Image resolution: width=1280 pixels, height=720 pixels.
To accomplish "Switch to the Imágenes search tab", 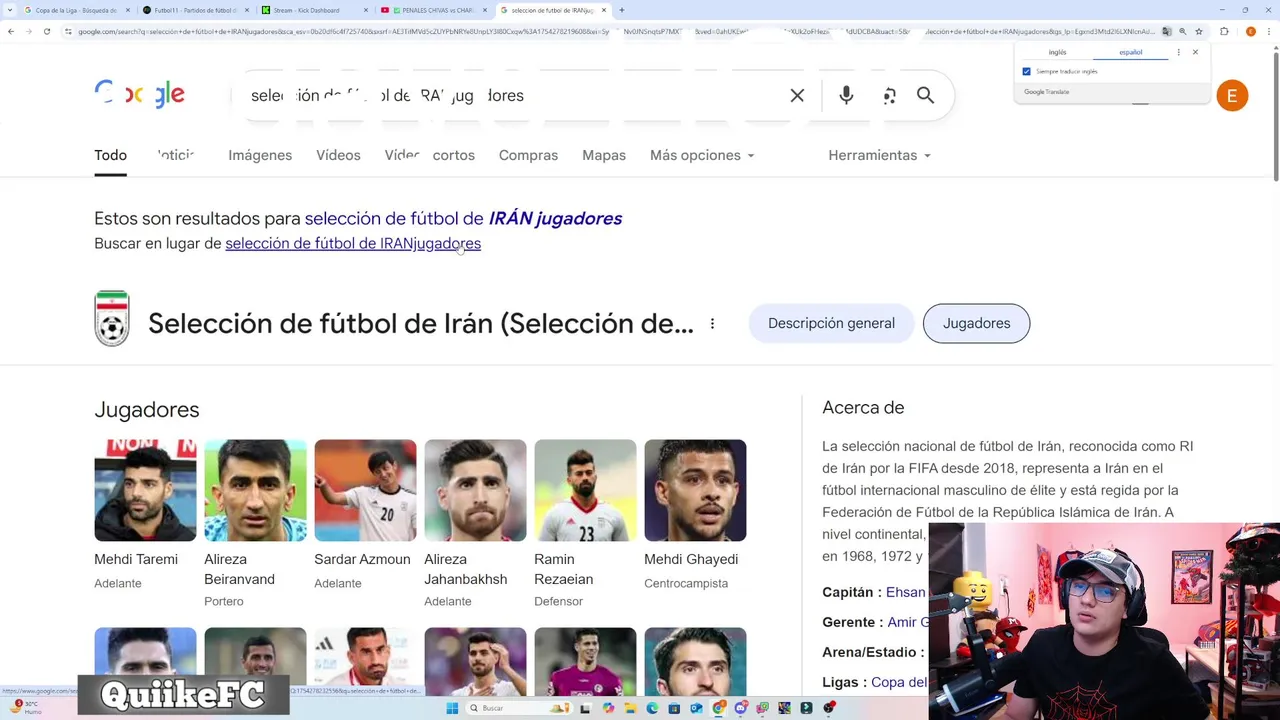I will [260, 155].
